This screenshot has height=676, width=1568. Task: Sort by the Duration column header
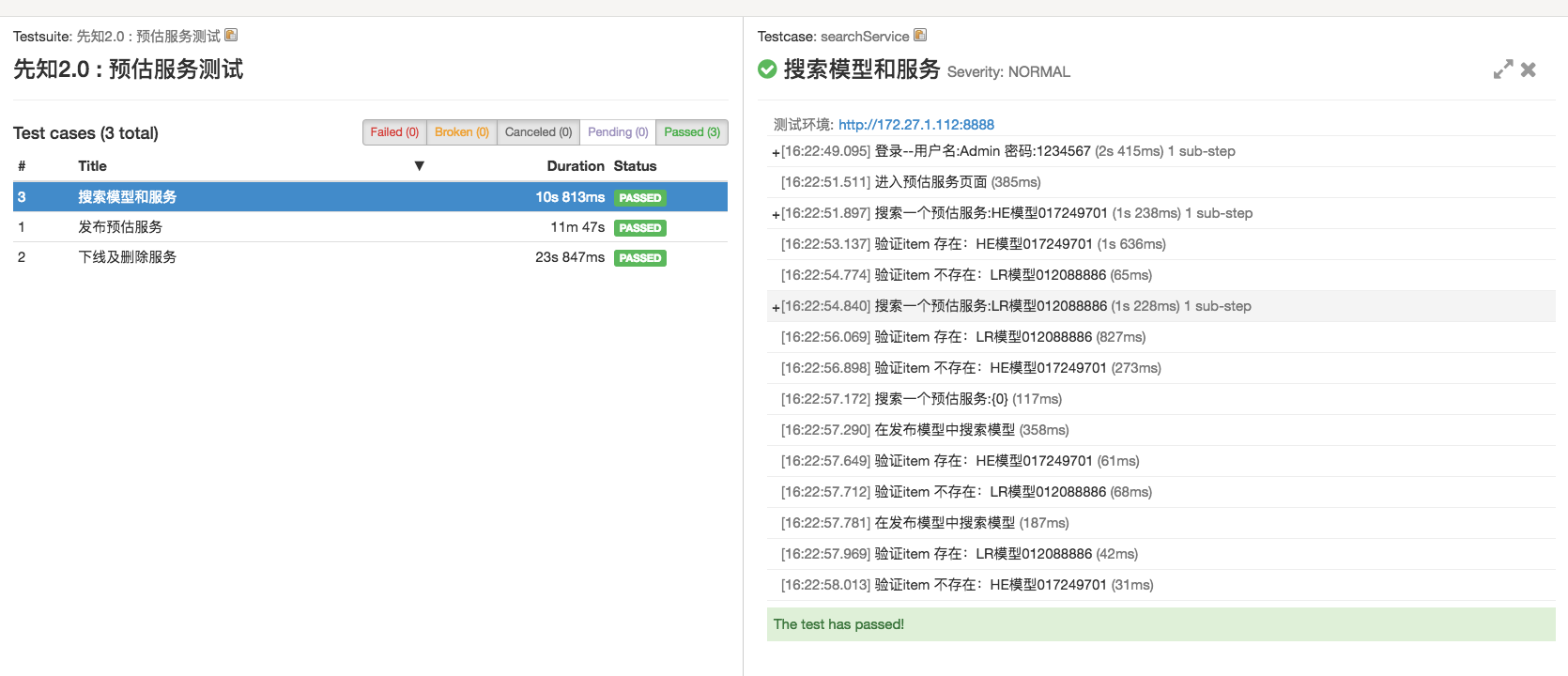[x=575, y=166]
